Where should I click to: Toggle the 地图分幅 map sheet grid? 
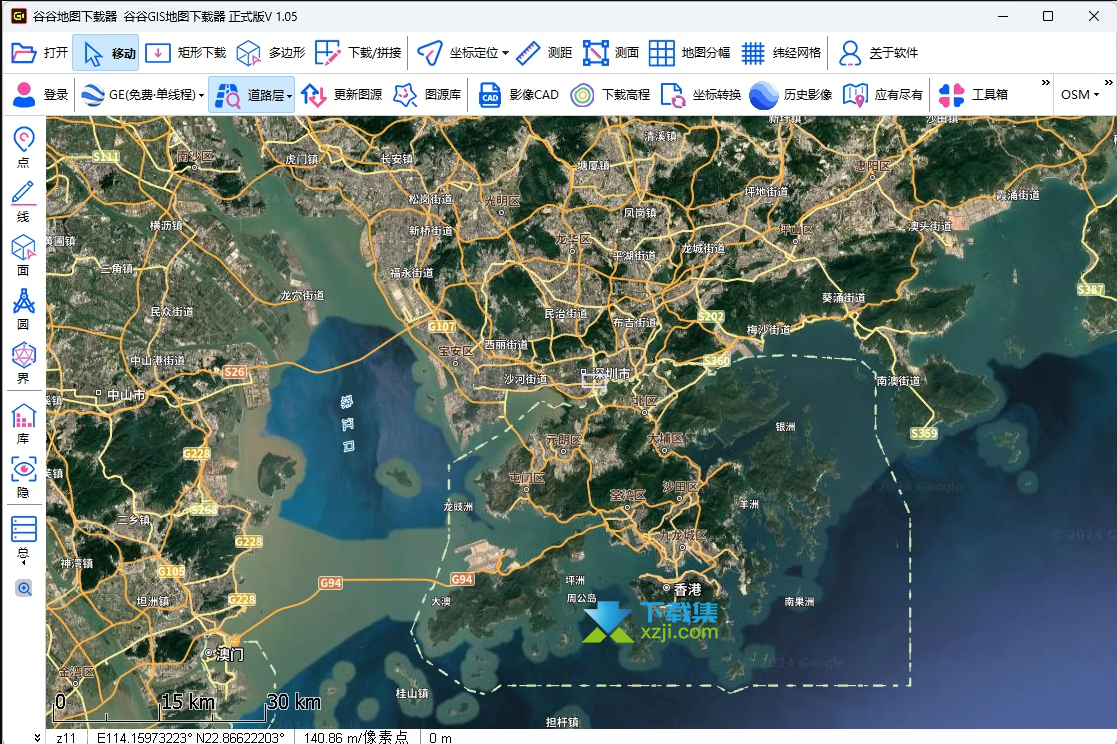[x=690, y=53]
